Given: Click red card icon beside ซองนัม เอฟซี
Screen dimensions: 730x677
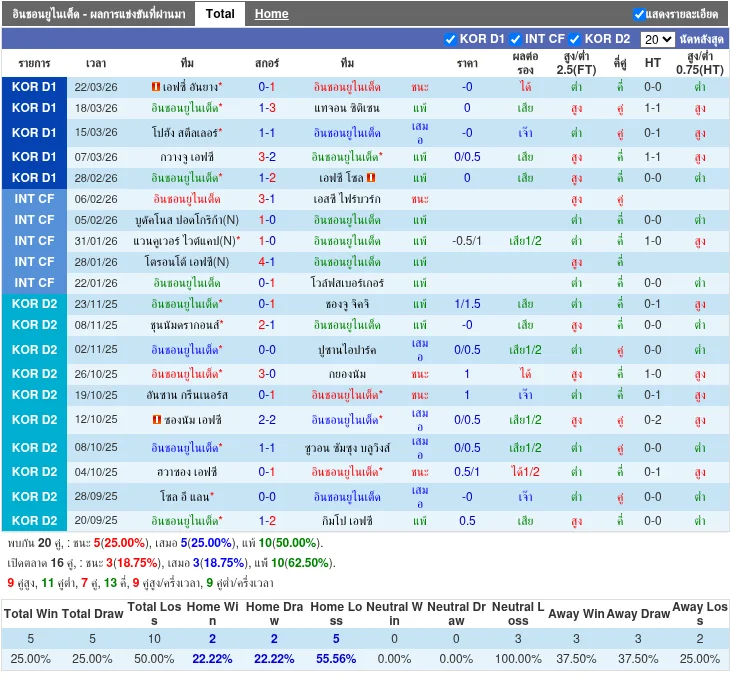Looking at the screenshot, I should (157, 420).
